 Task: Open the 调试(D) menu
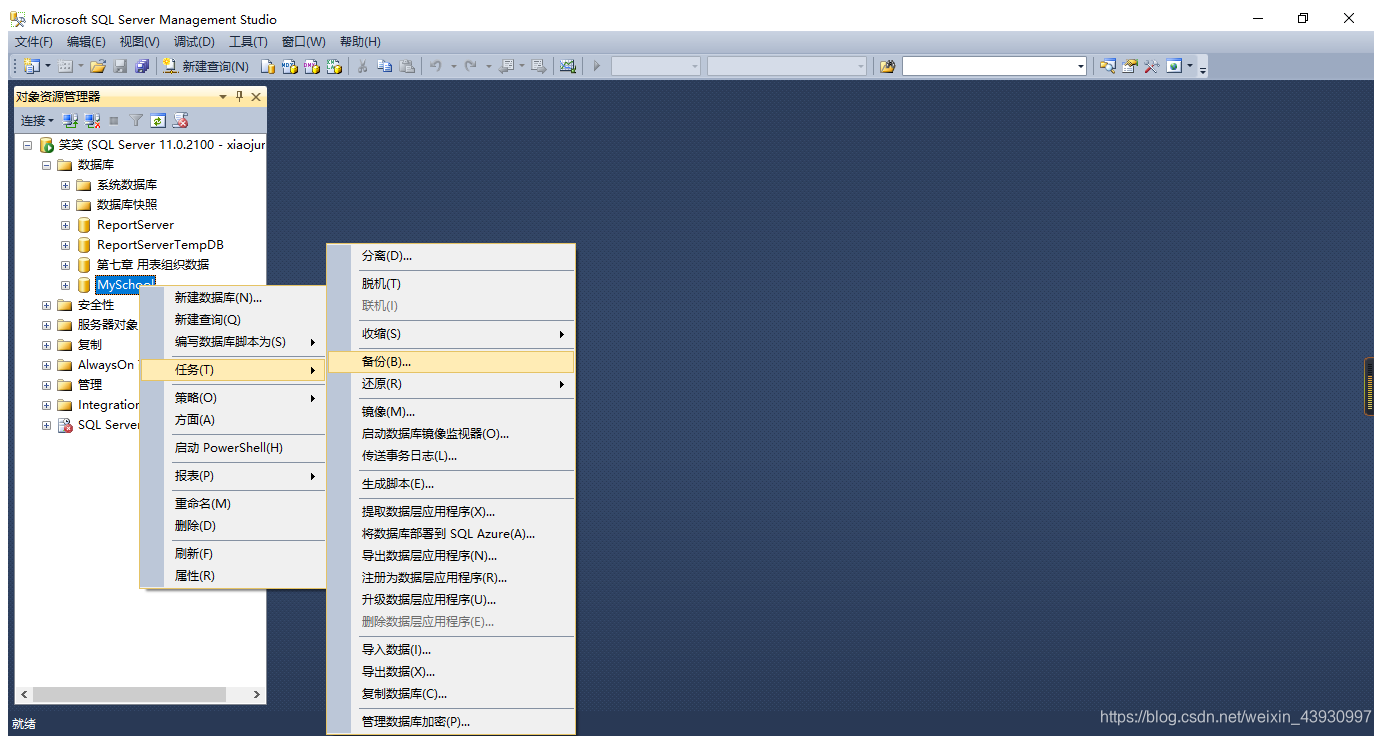click(194, 41)
